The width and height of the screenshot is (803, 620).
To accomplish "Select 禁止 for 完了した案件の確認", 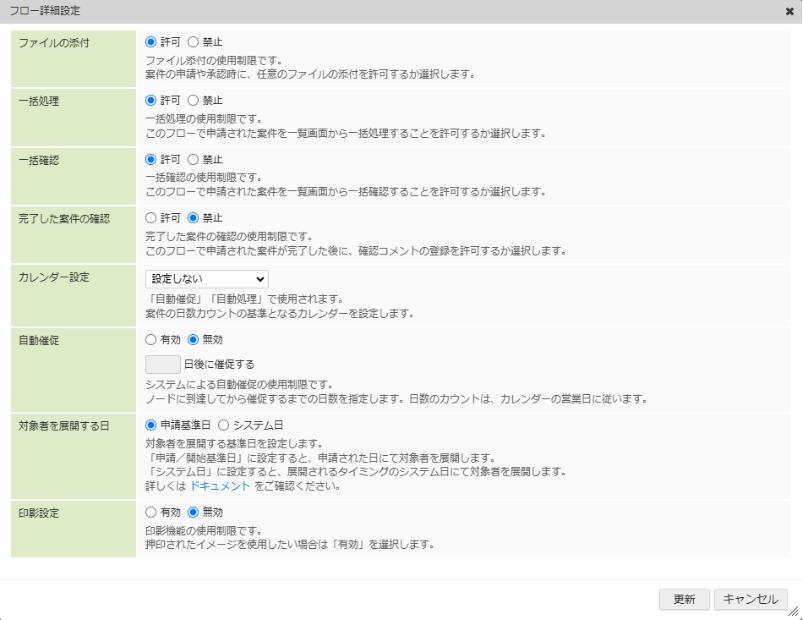I will point(194,217).
